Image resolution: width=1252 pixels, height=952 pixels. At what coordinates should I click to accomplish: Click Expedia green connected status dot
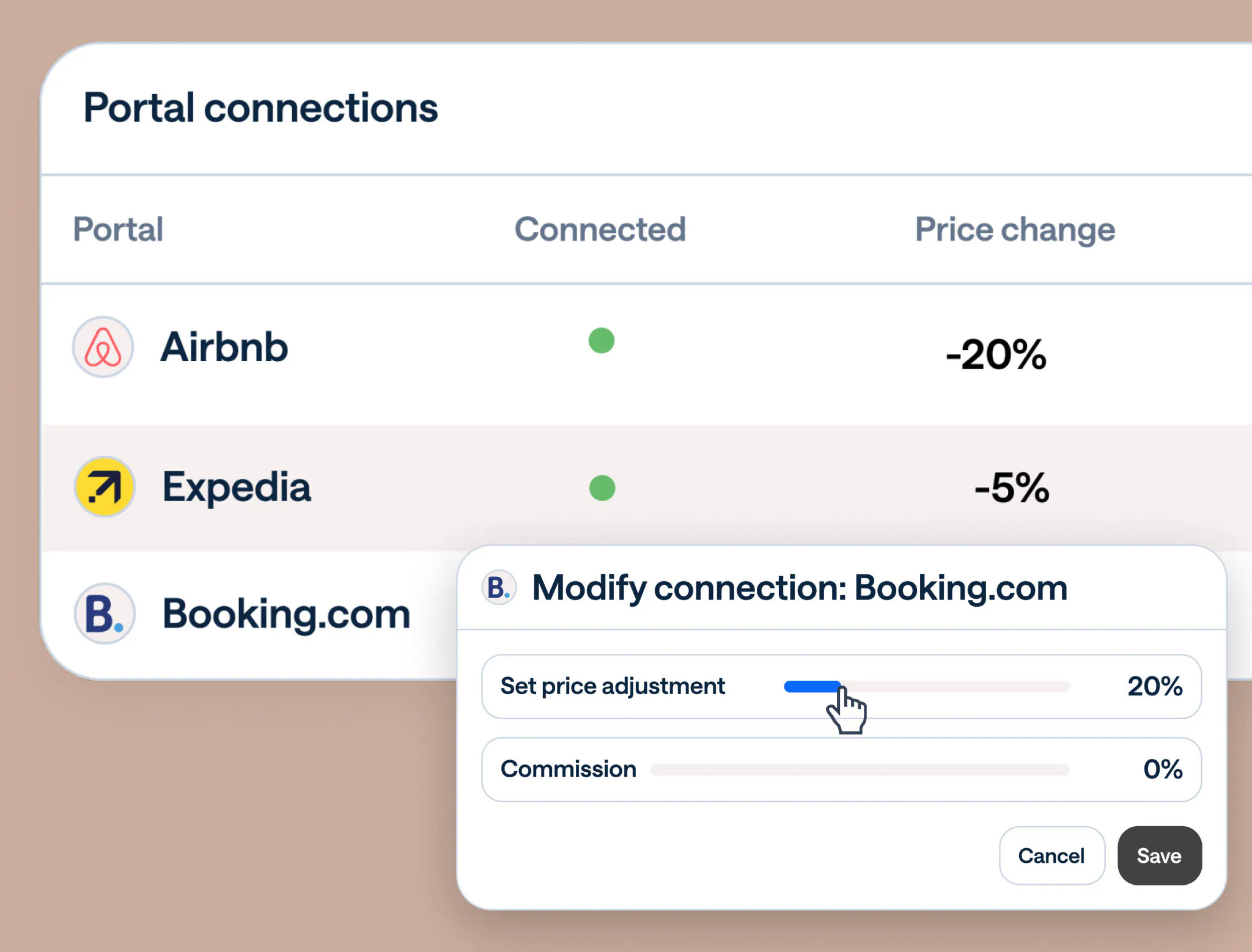pos(602,488)
